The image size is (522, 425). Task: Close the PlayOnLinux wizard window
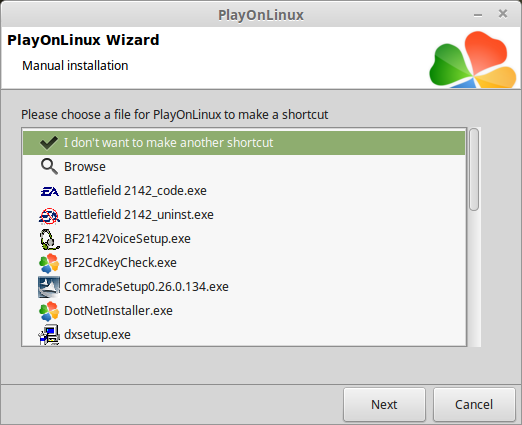click(503, 14)
